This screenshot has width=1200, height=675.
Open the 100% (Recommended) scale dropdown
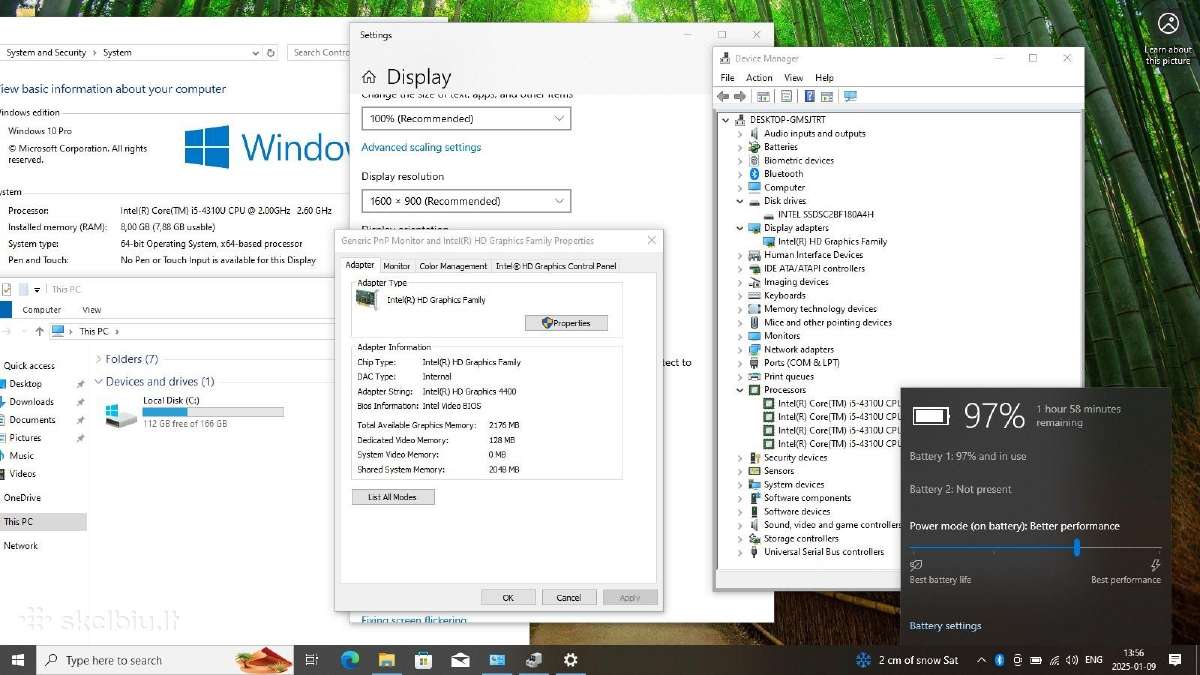pyautogui.click(x=466, y=119)
